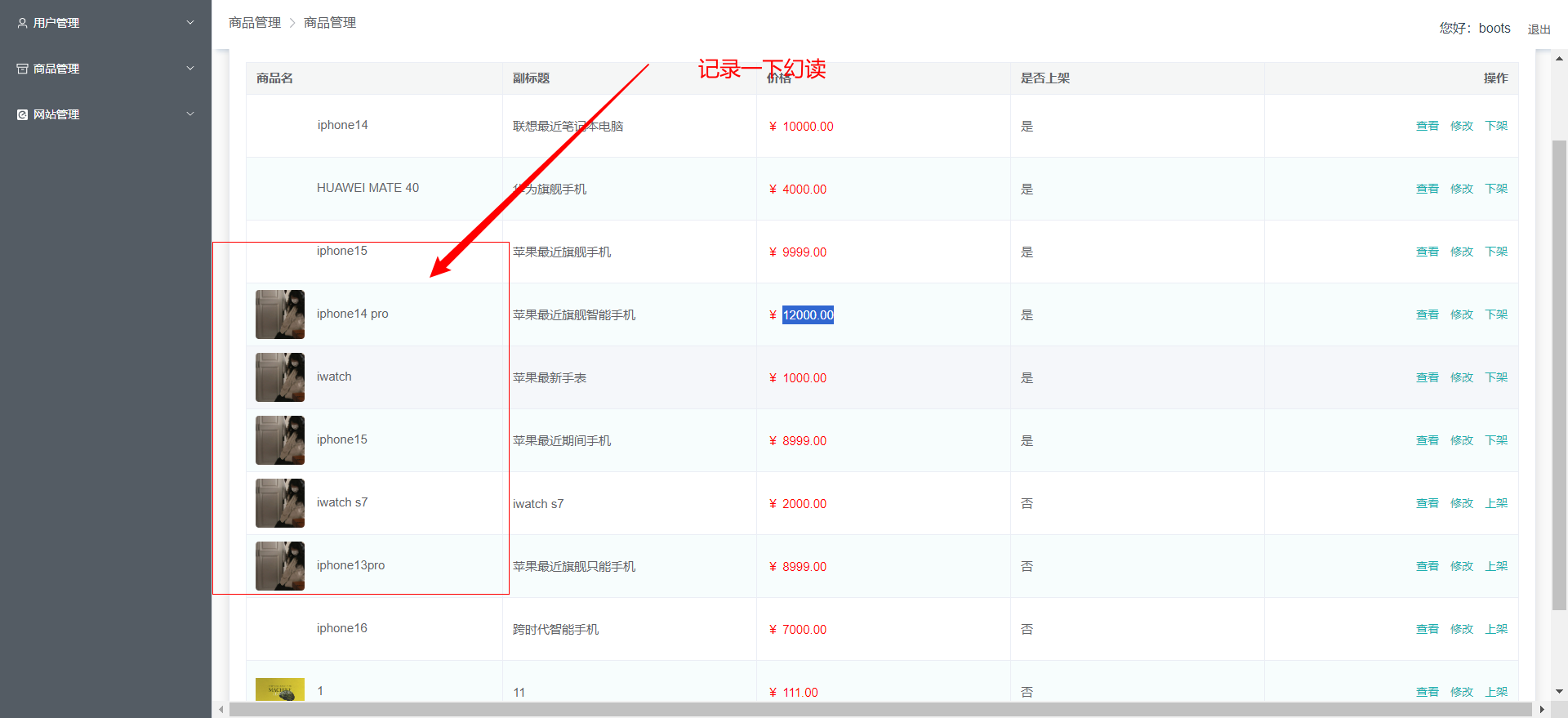The image size is (1568, 718).
Task: Open the 用户管理 sidebar menu
Action: pos(105,23)
